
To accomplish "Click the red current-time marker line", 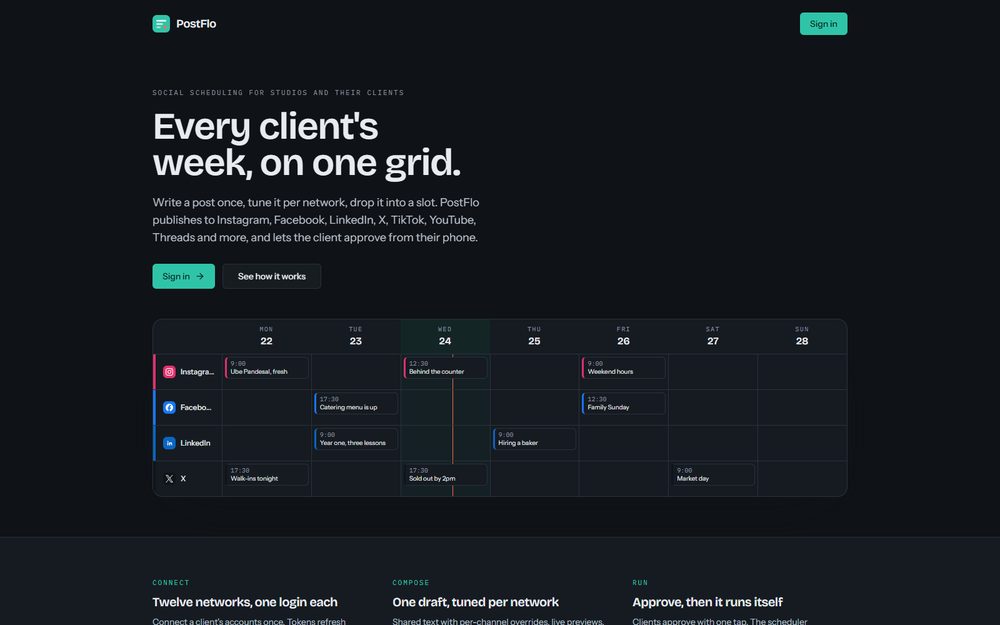I will pos(453,425).
